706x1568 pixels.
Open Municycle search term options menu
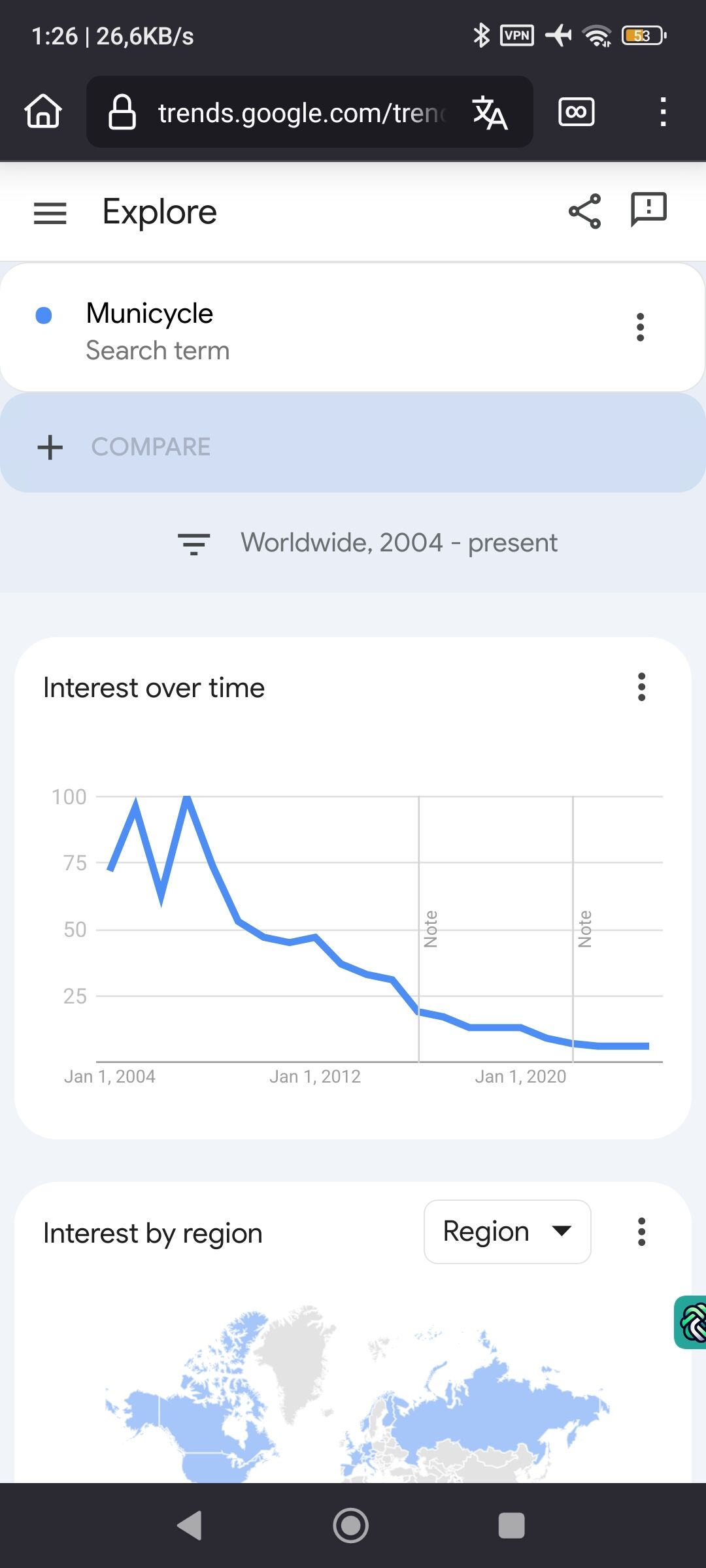(x=640, y=327)
